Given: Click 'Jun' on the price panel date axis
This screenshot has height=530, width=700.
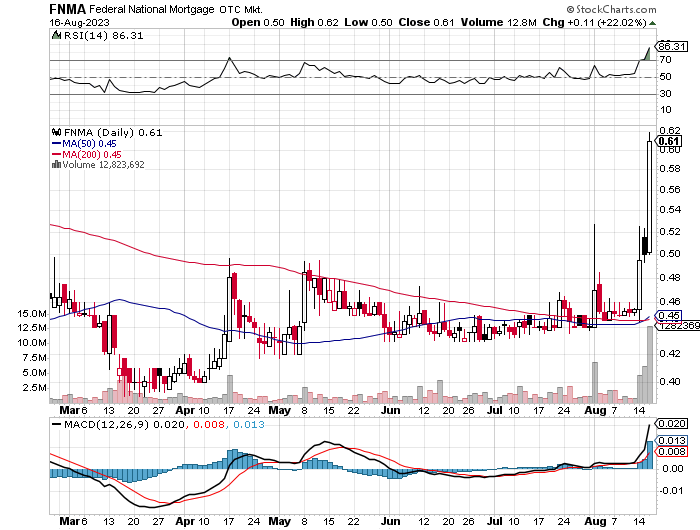Looking at the screenshot, I should click(391, 410).
